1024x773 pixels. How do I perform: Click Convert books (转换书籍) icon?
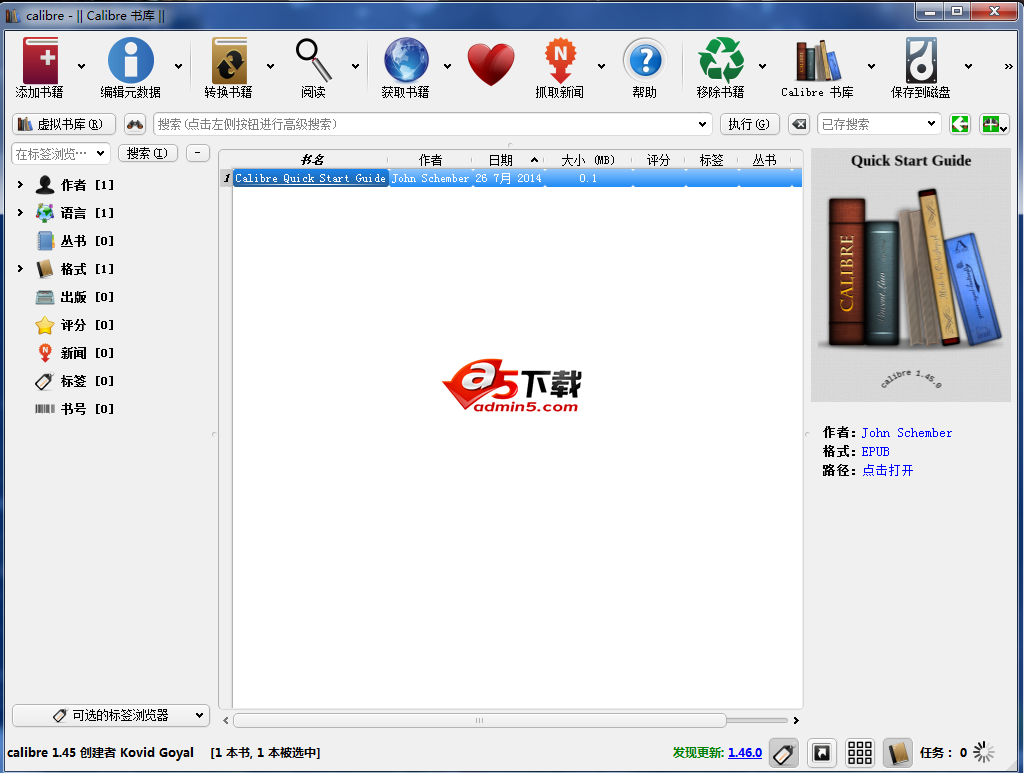(229, 60)
